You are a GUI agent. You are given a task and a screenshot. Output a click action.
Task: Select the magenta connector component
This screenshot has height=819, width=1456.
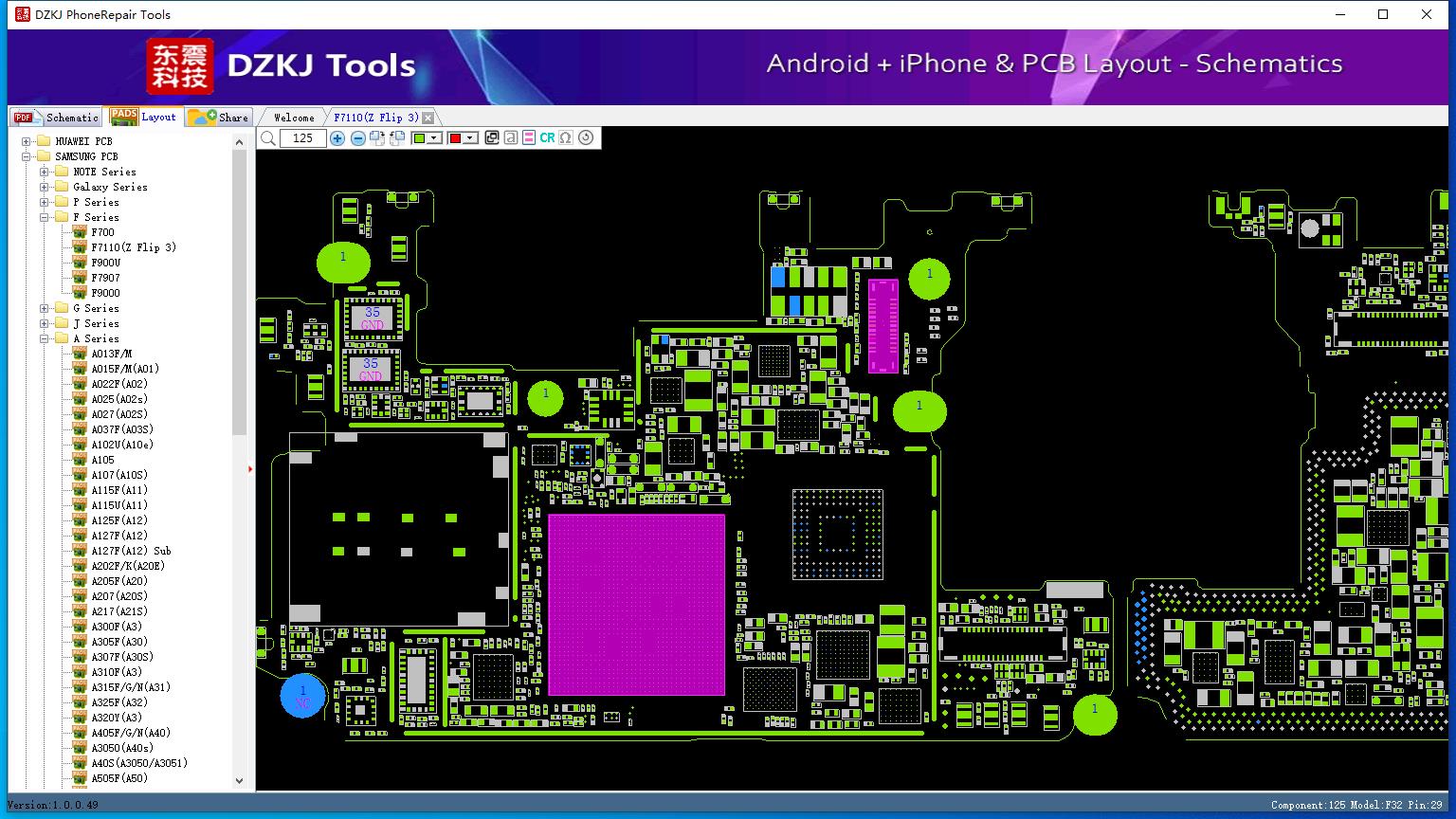[883, 325]
